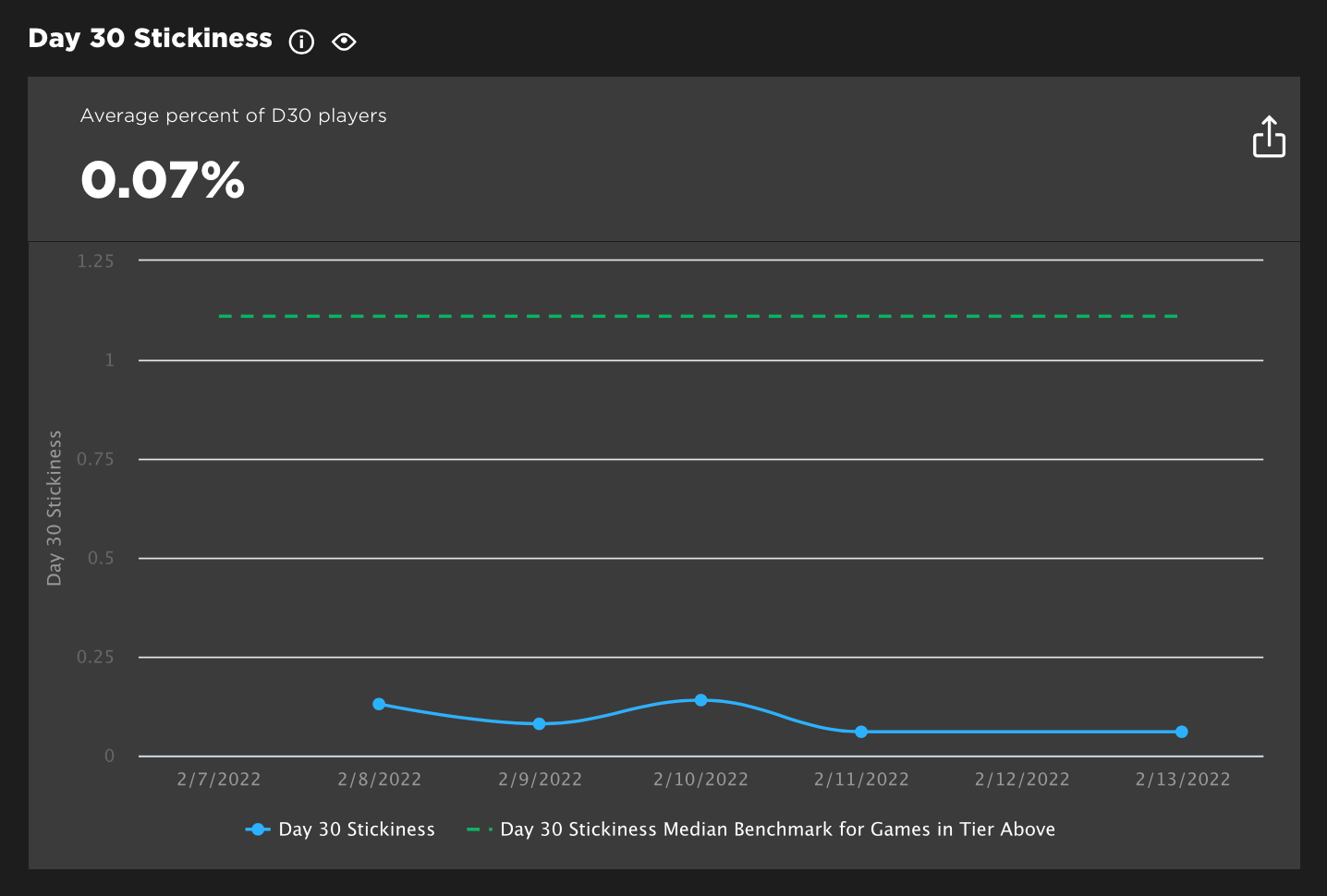1327x896 pixels.
Task: Click the 2/7/2022 x-axis label
Action: (x=219, y=780)
